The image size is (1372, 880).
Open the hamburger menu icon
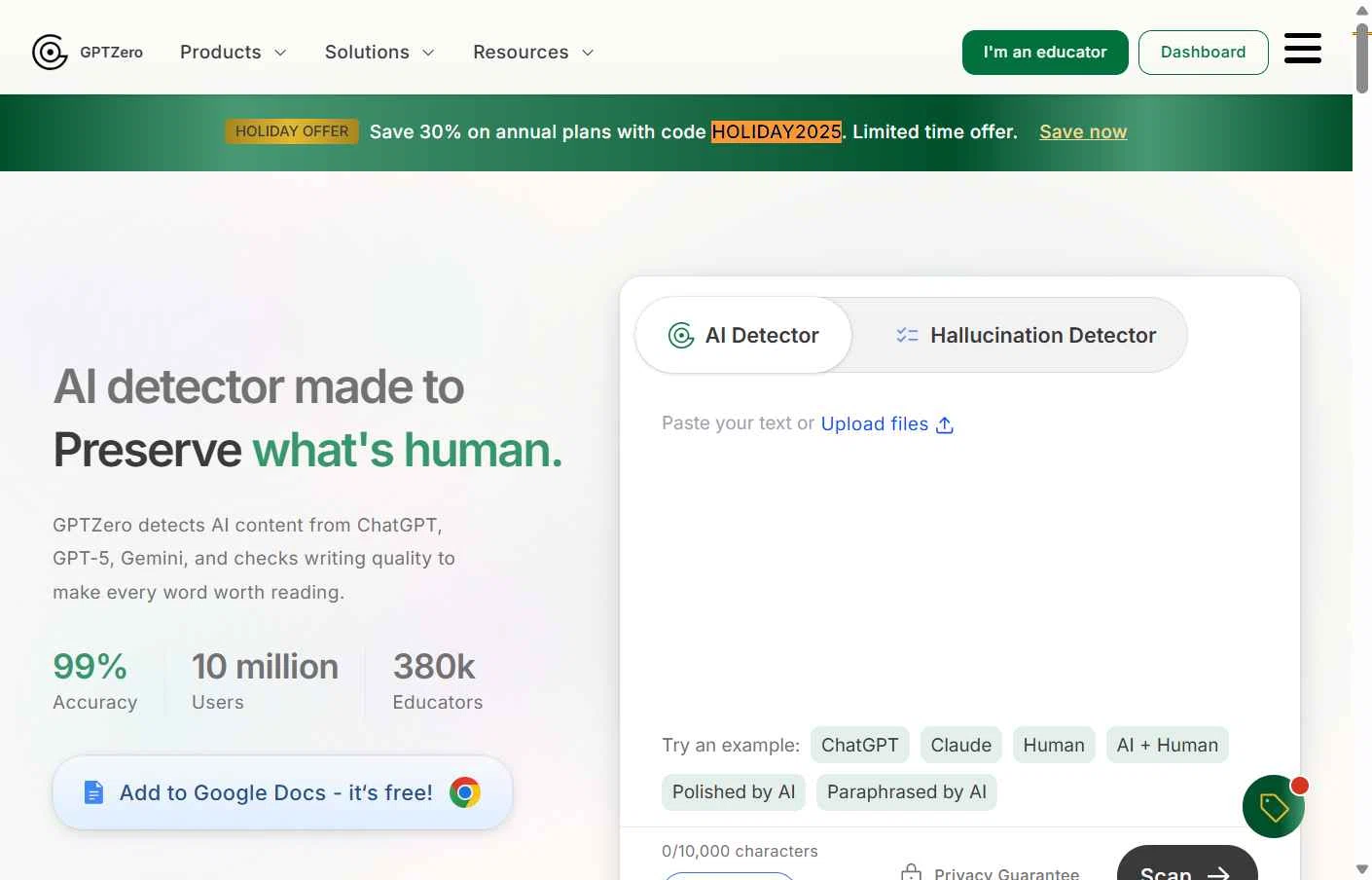(x=1302, y=48)
